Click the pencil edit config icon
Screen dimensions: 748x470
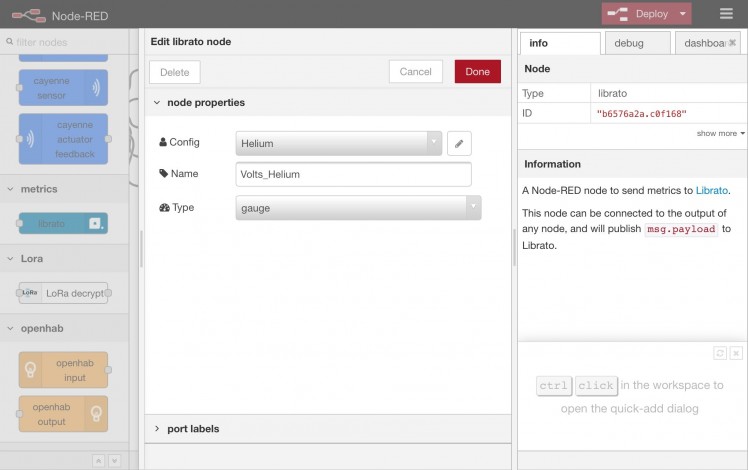pyautogui.click(x=459, y=143)
